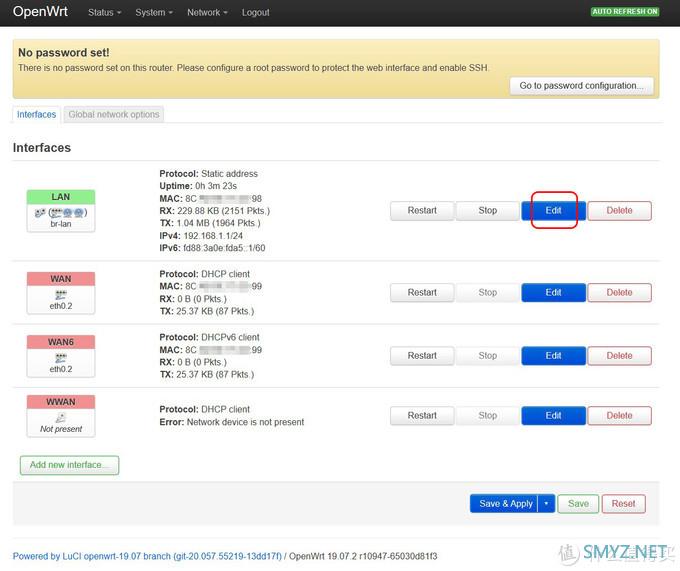
Task: Restart the LAN interface
Action: pos(422,211)
